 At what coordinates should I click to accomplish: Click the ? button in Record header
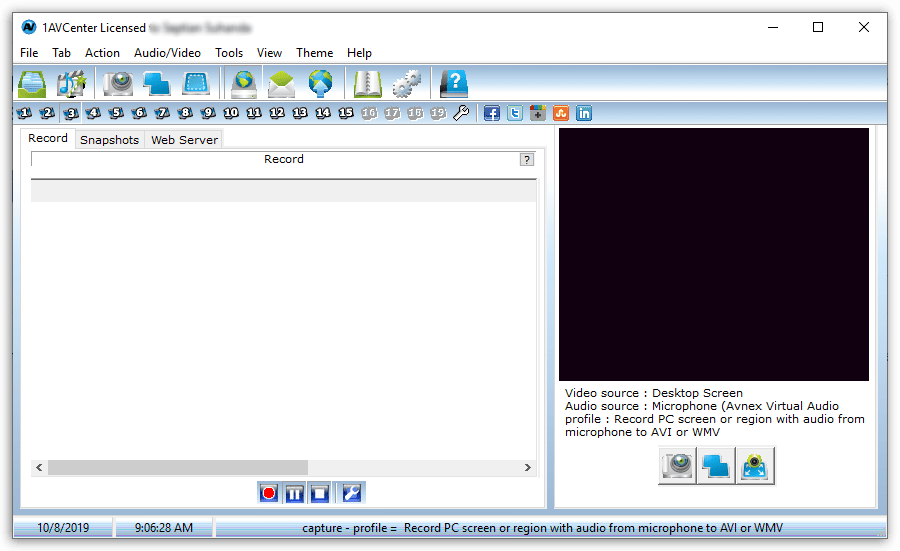tap(527, 159)
